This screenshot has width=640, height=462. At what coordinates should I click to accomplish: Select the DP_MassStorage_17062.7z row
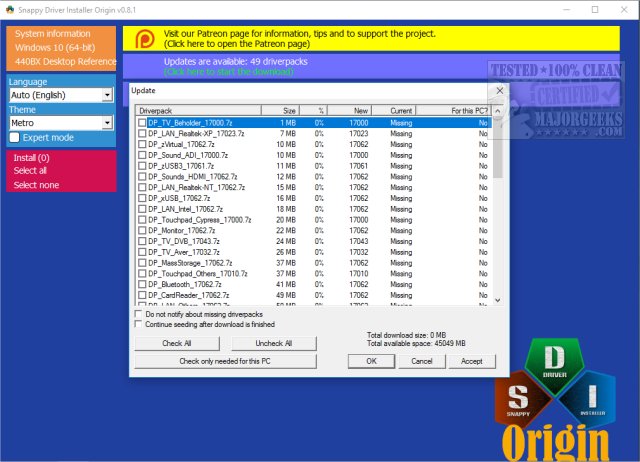point(313,263)
